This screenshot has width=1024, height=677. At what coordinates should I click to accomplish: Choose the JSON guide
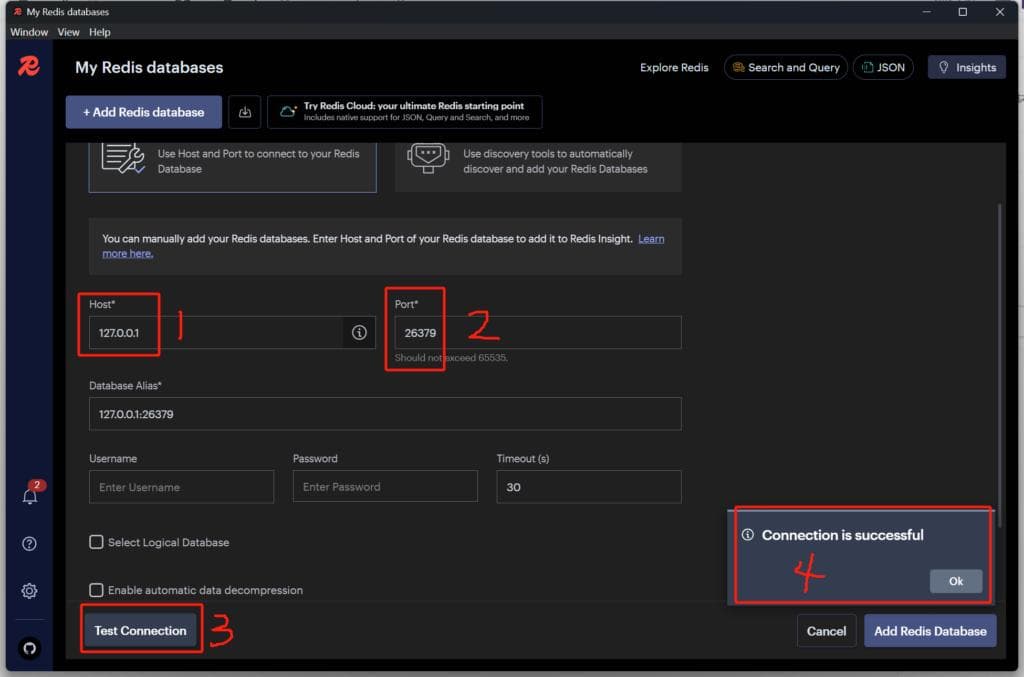point(883,67)
